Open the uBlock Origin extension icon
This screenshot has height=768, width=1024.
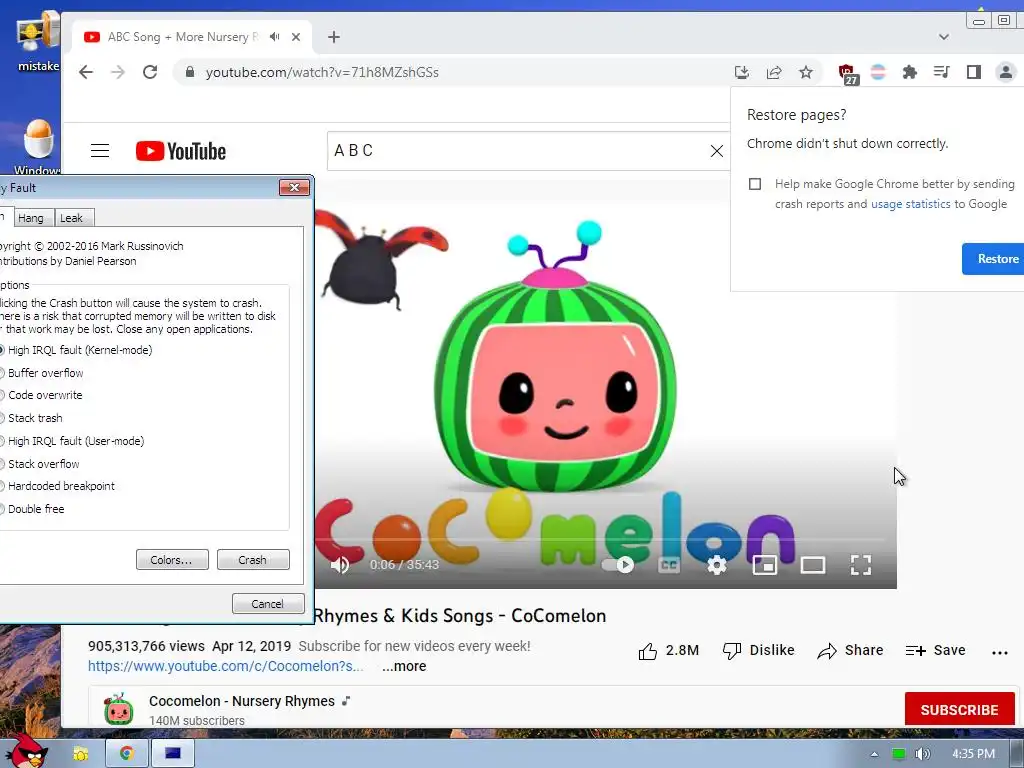[847, 73]
